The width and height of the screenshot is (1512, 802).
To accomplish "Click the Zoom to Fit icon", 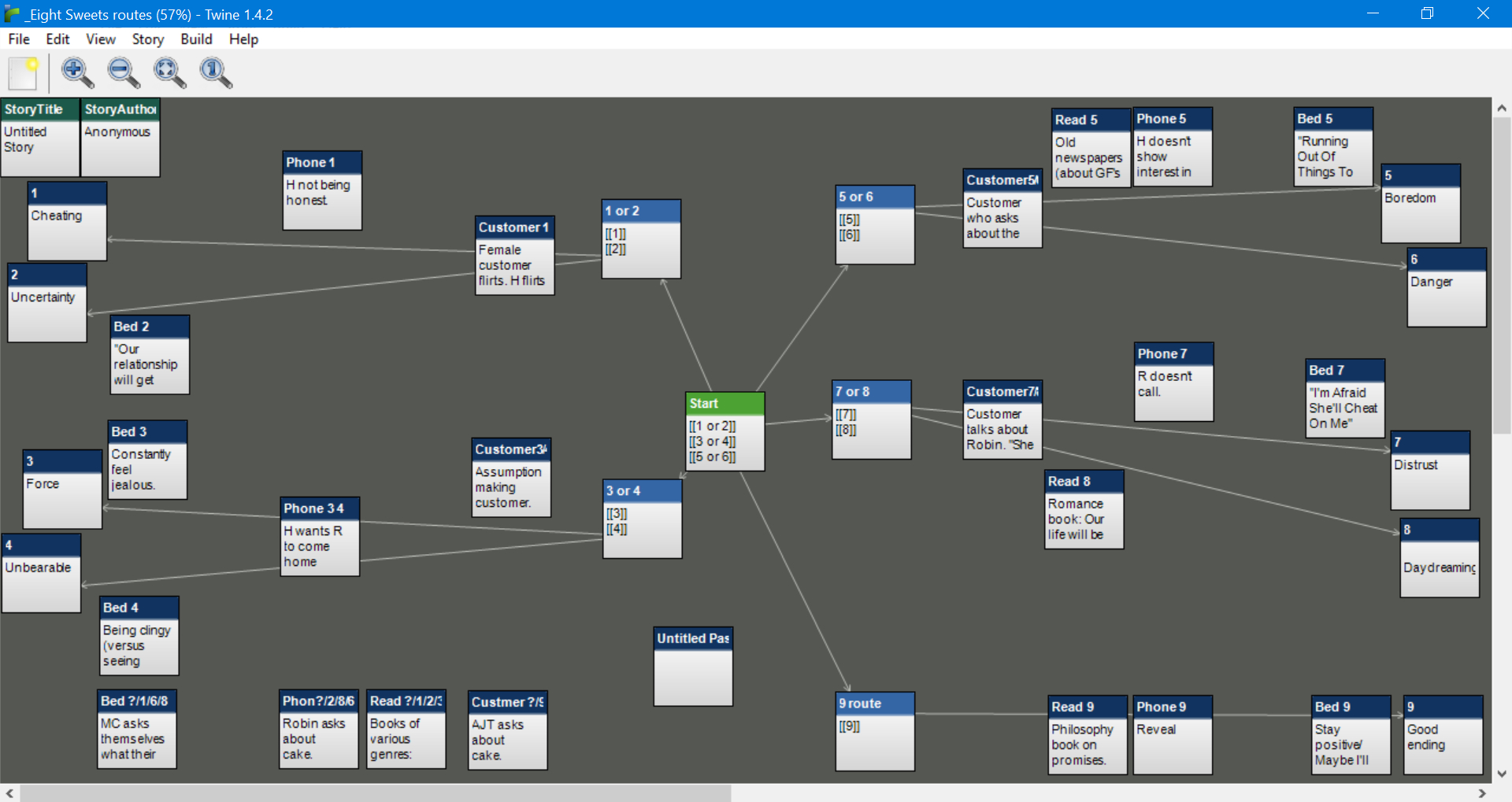I will point(169,73).
